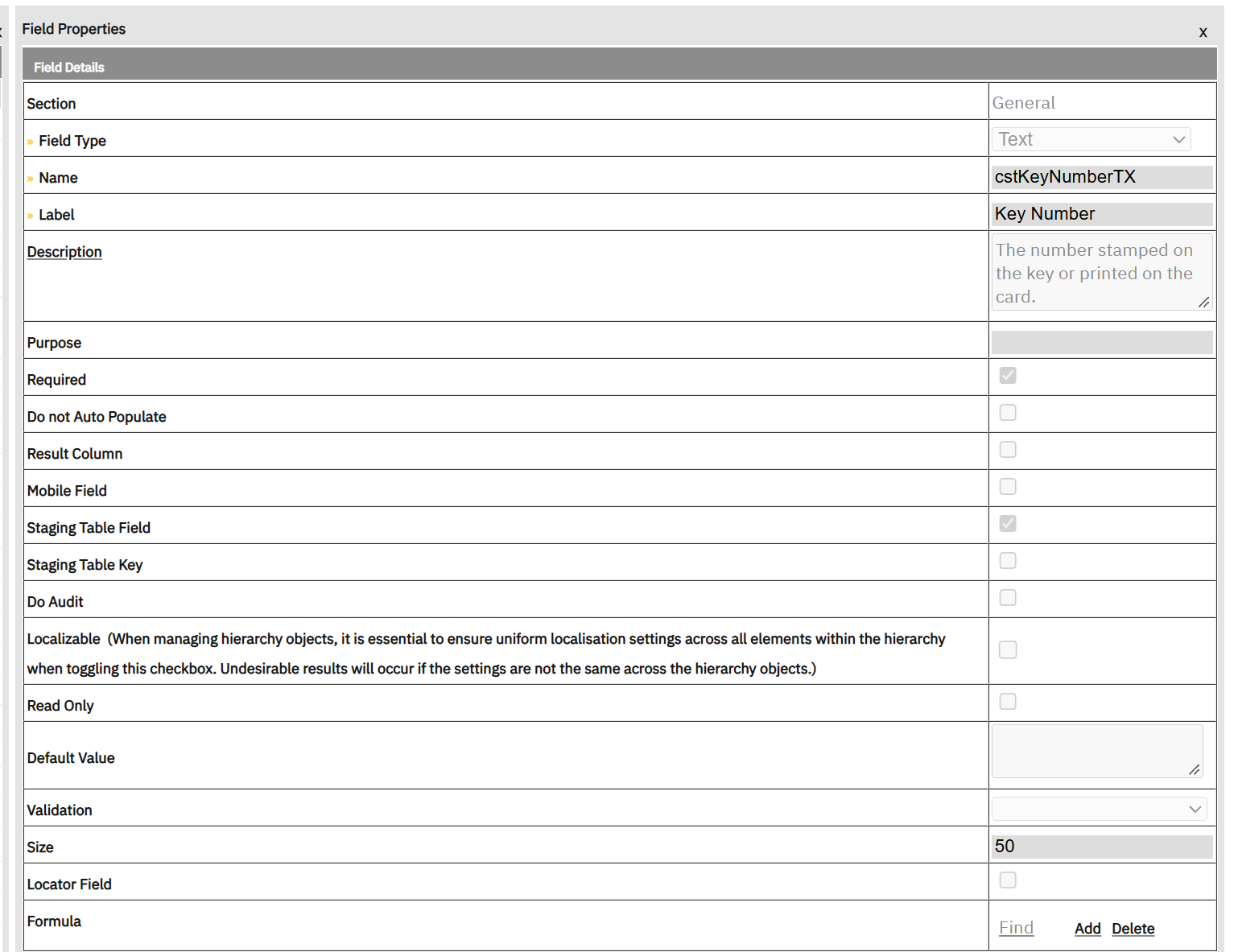Image resolution: width=1238 pixels, height=952 pixels.
Task: Click the 'Validation' row label
Action: click(60, 810)
